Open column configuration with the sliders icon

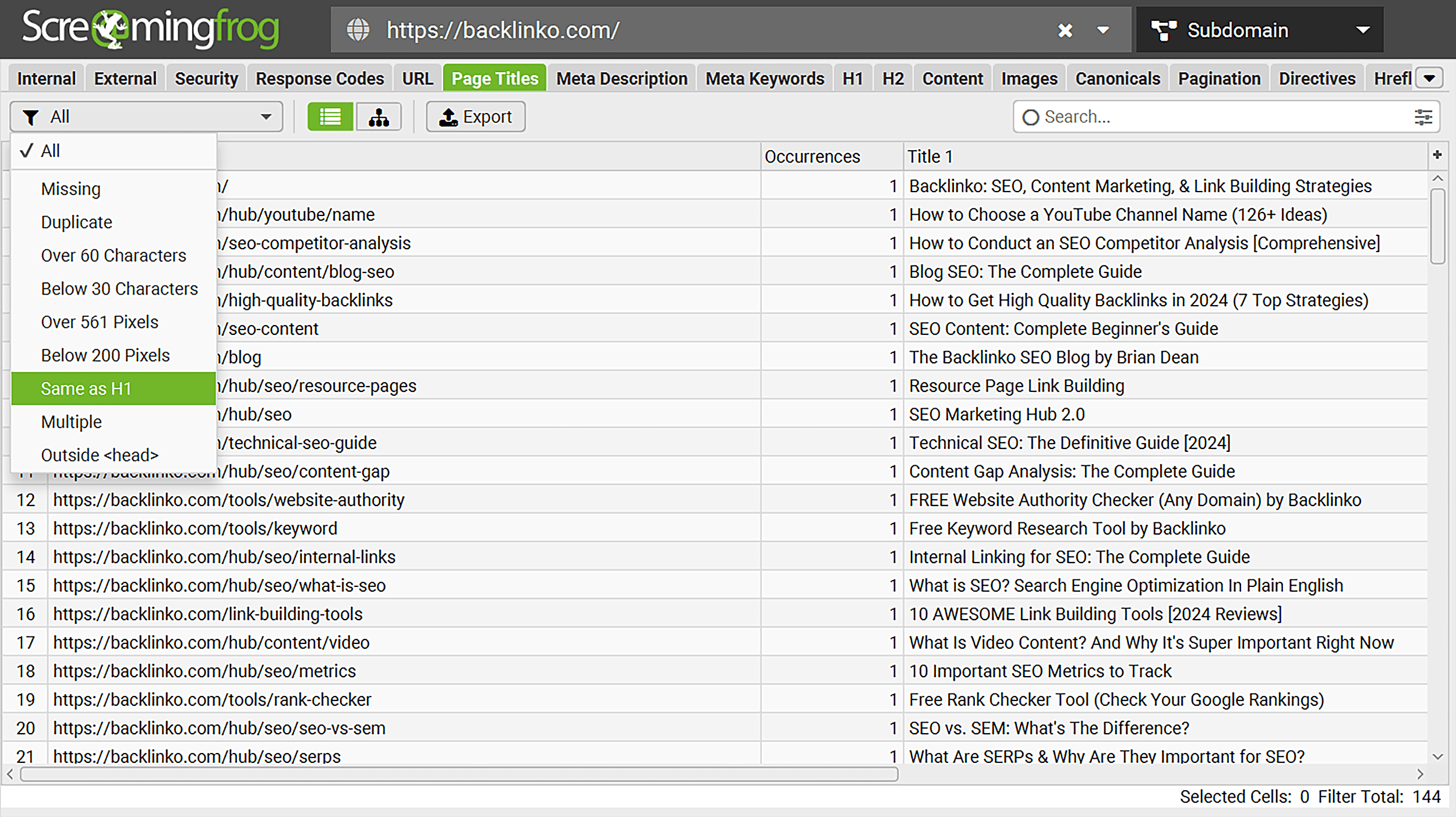(x=1423, y=117)
